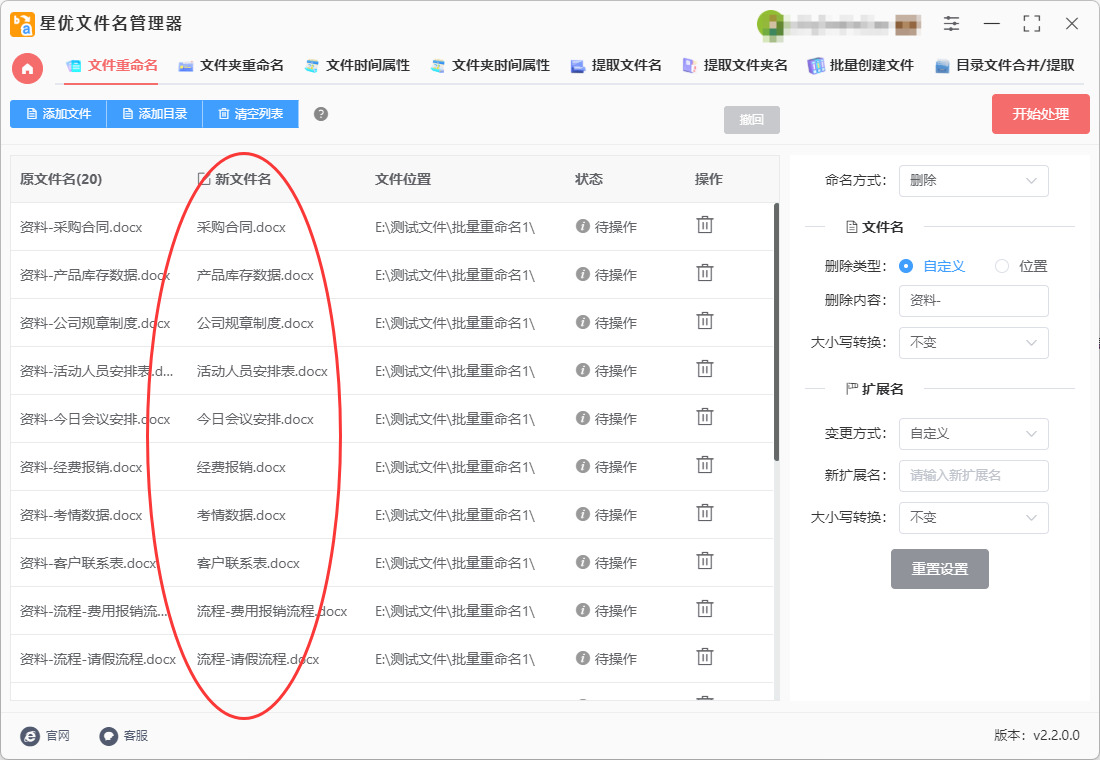Switch to 提取文件夹名 tab
The height and width of the screenshot is (760, 1100).
pyautogui.click(x=735, y=66)
